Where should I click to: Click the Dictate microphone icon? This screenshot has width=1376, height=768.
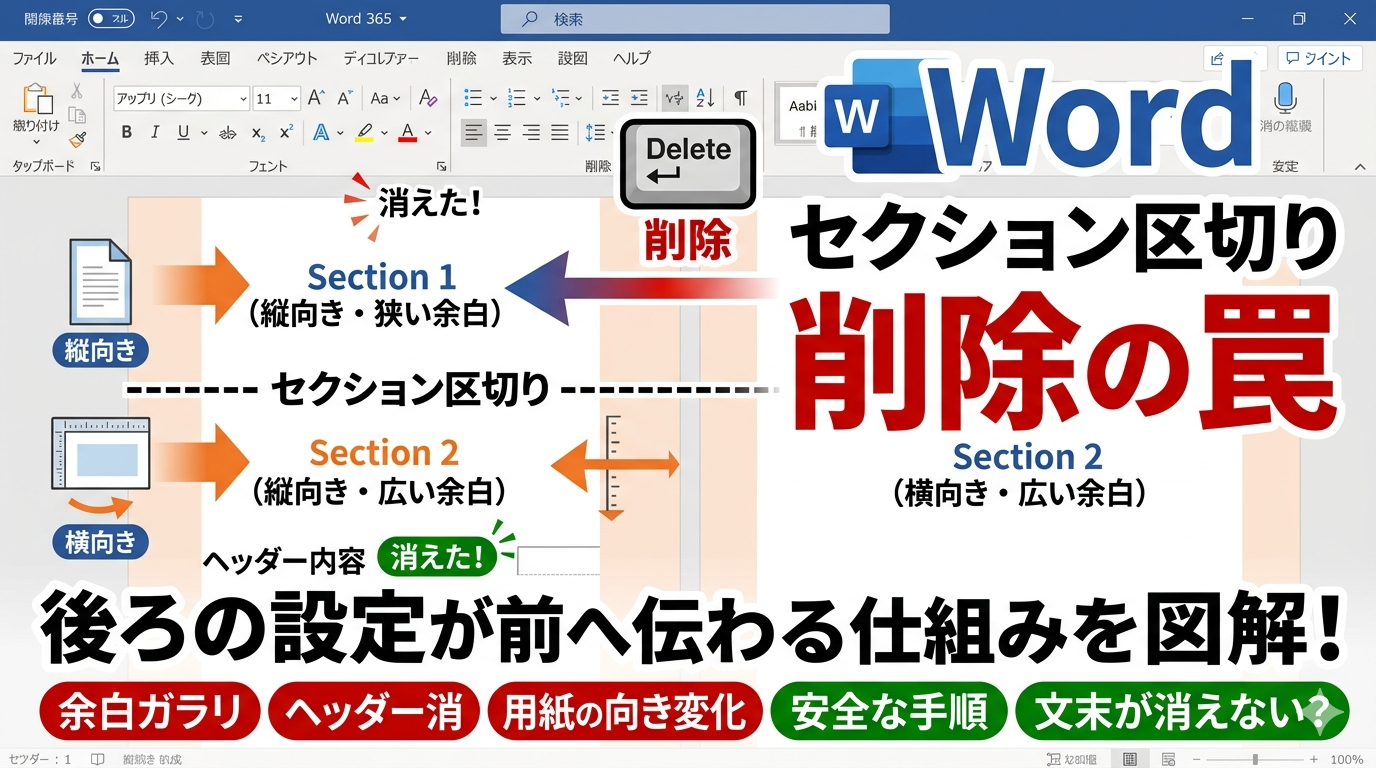(1285, 98)
